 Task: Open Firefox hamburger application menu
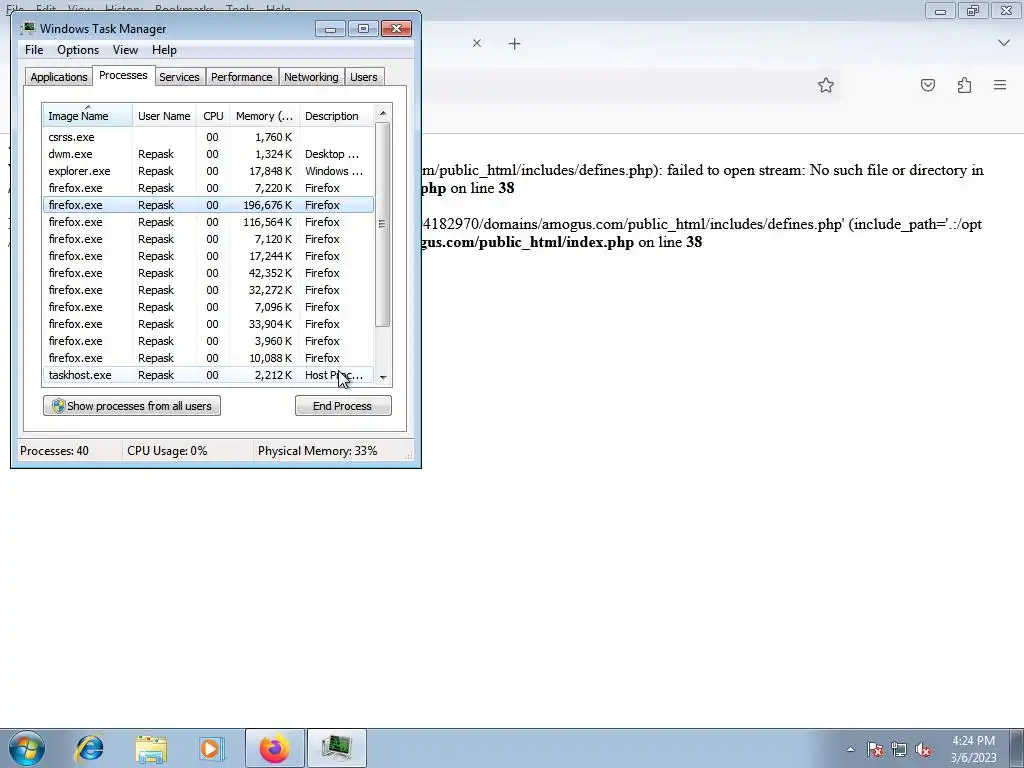pos(1000,85)
